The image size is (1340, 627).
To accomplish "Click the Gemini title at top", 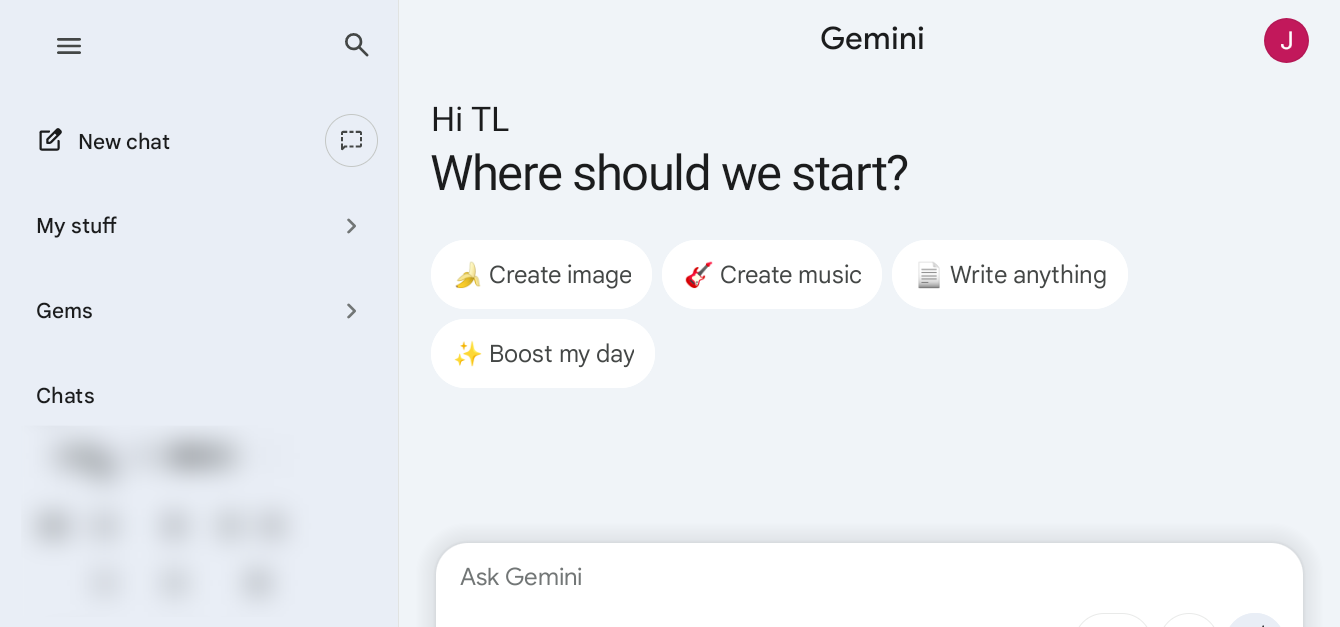I will point(872,39).
